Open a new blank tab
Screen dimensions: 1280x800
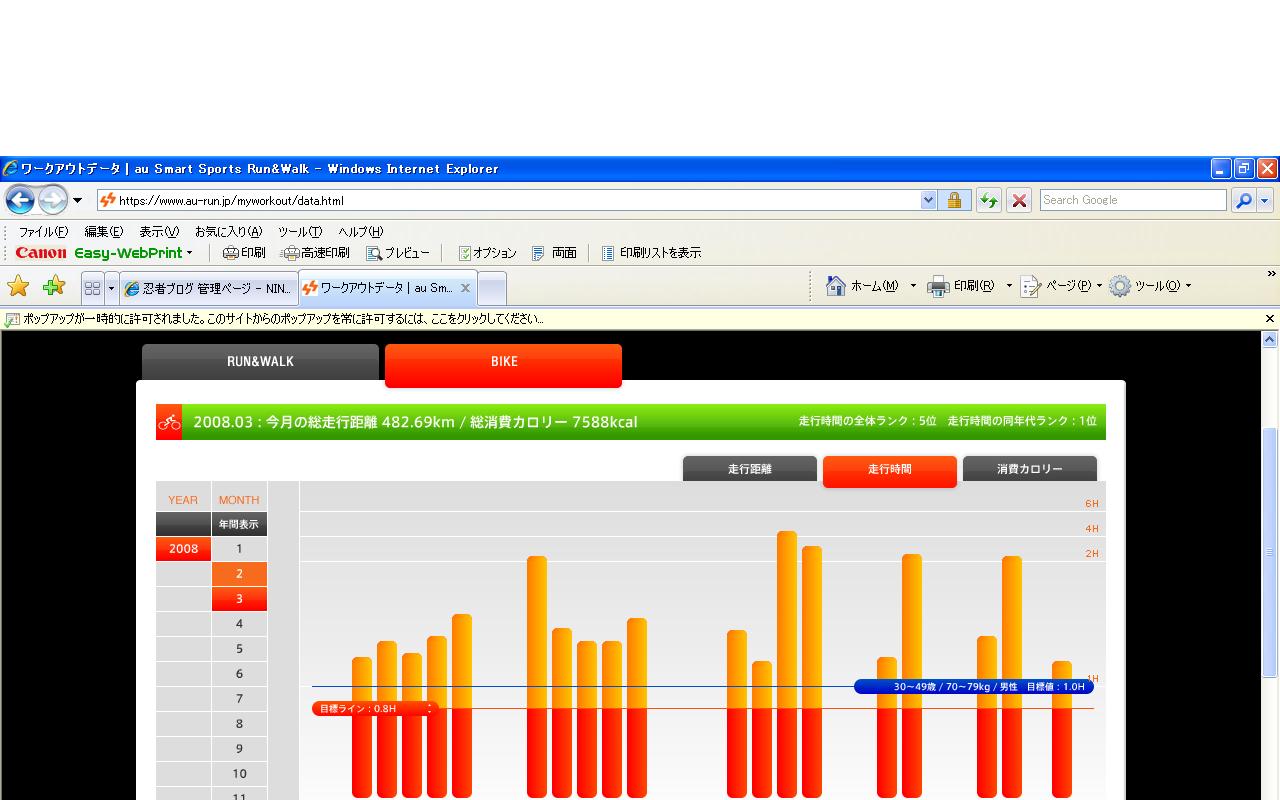pyautogui.click(x=491, y=288)
